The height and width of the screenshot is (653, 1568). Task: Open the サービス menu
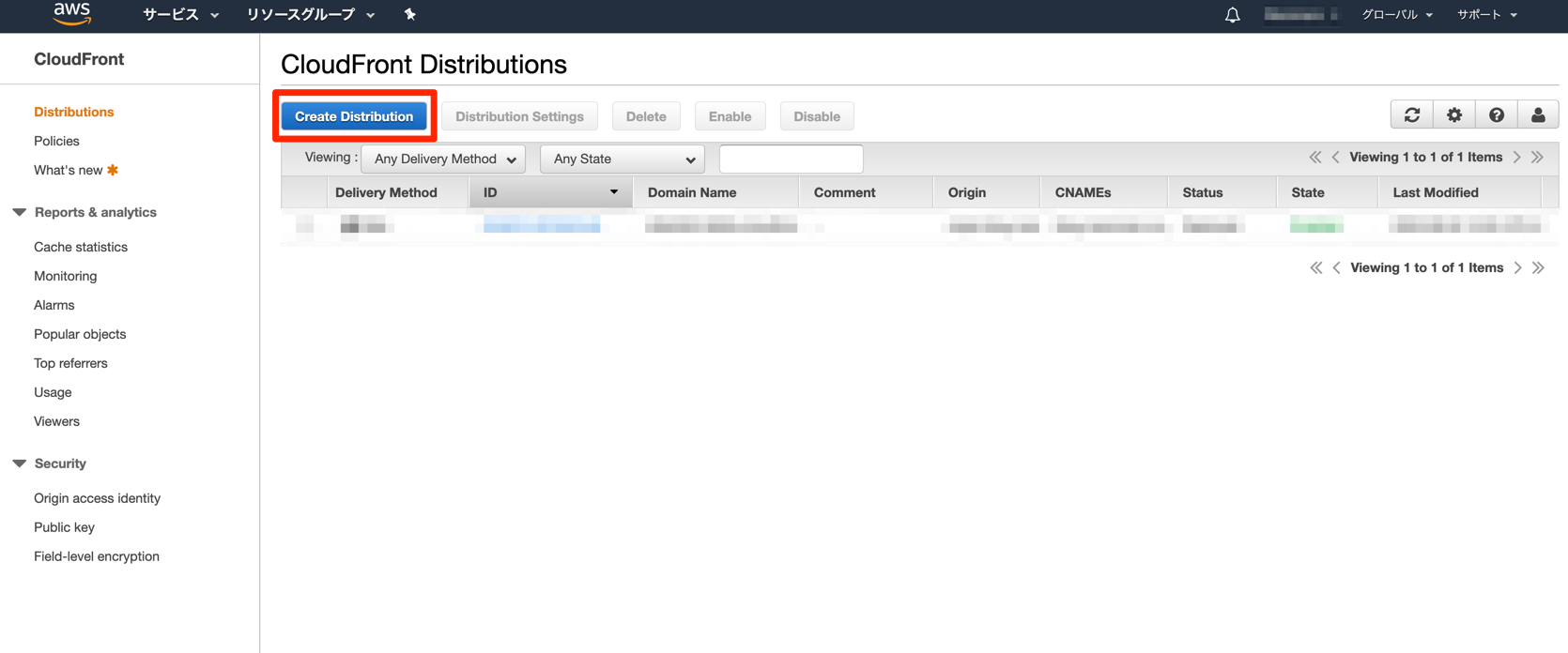click(180, 14)
